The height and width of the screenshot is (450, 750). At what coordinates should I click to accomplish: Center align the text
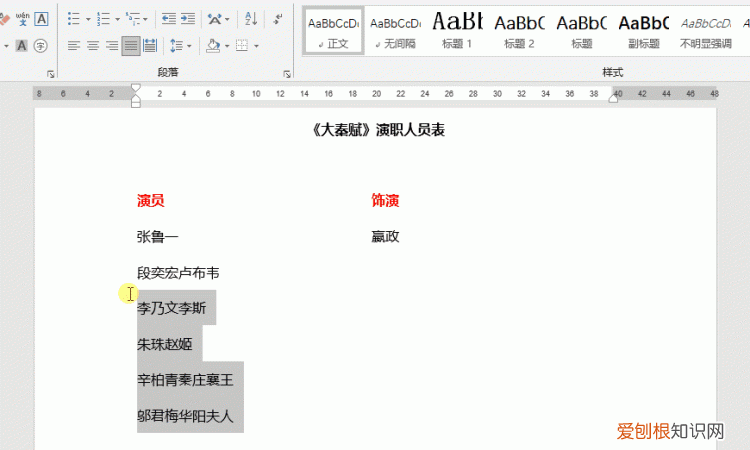point(93,46)
